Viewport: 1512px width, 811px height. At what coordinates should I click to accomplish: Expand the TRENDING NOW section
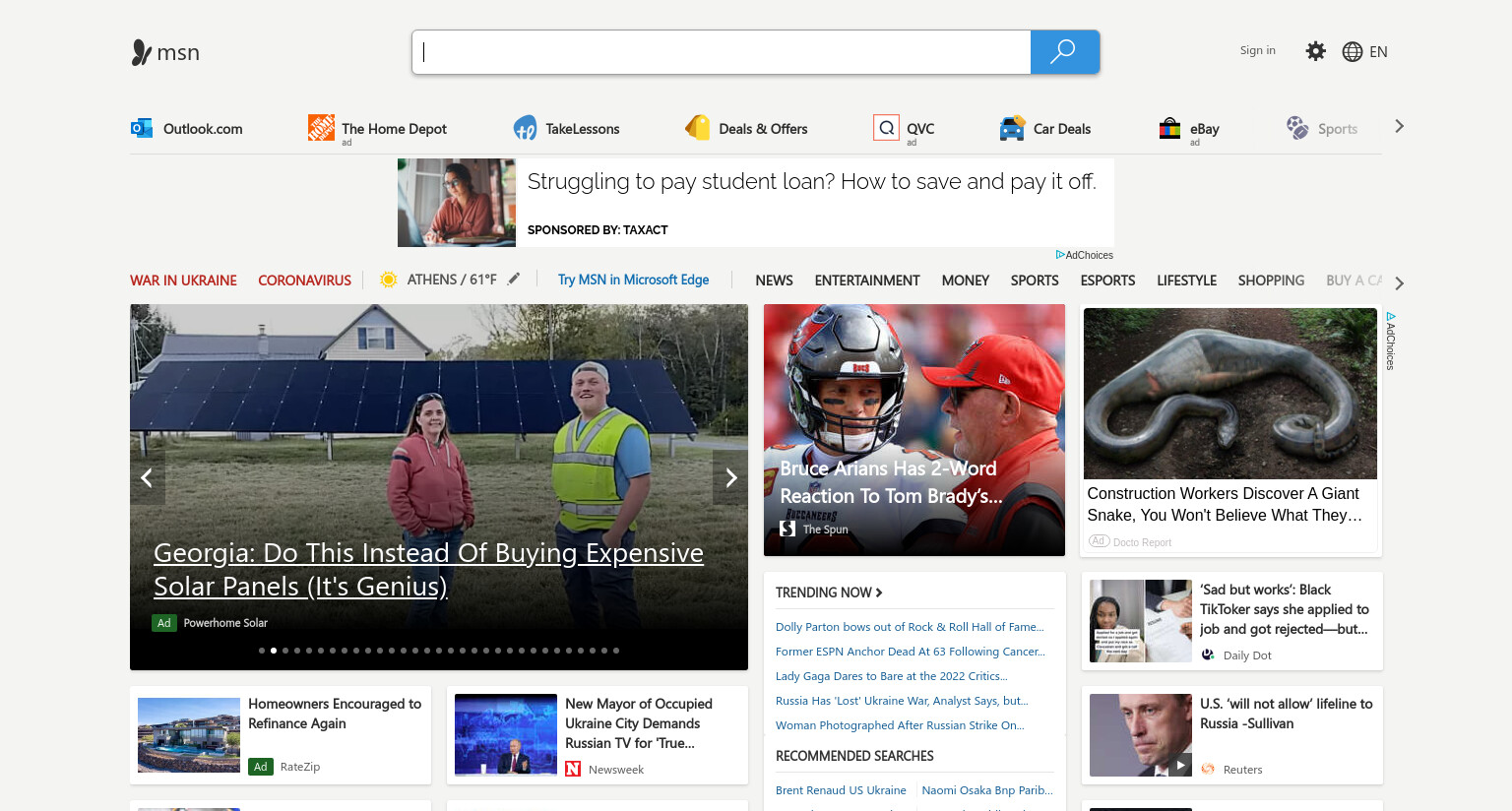[829, 593]
